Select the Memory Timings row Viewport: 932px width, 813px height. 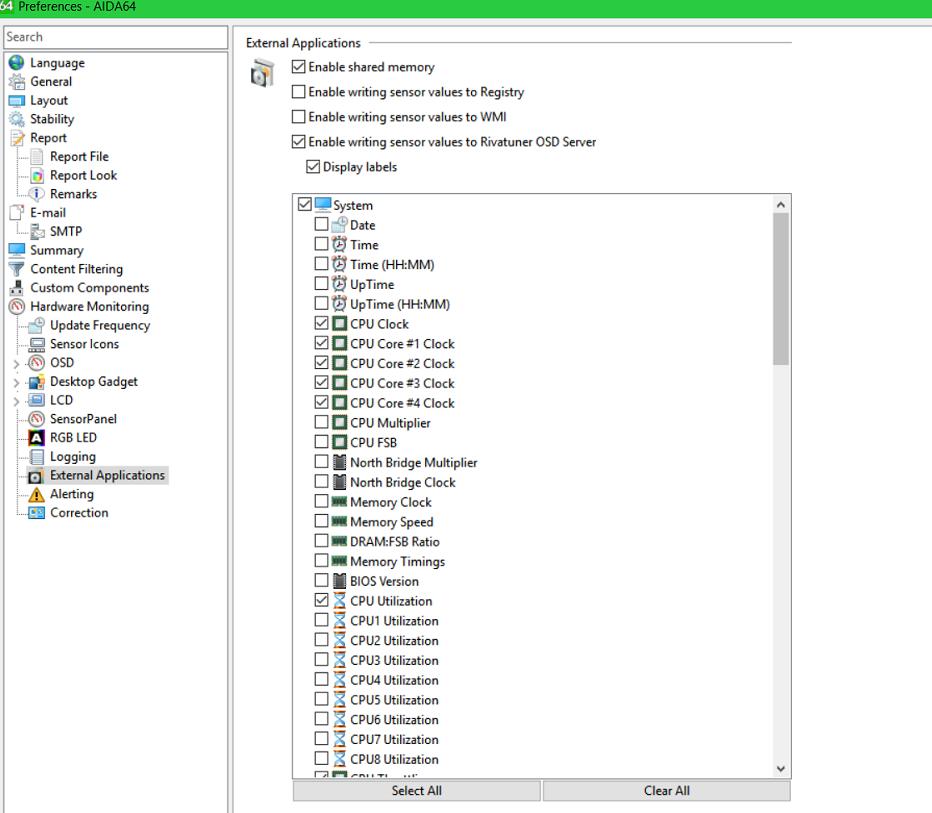coord(398,561)
